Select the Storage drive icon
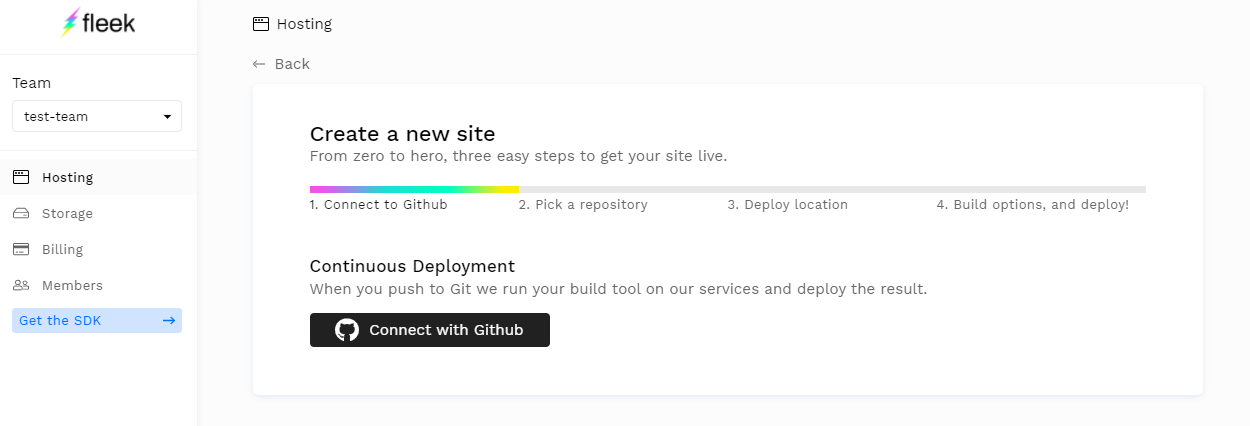The image size is (1250, 426). (x=21, y=213)
